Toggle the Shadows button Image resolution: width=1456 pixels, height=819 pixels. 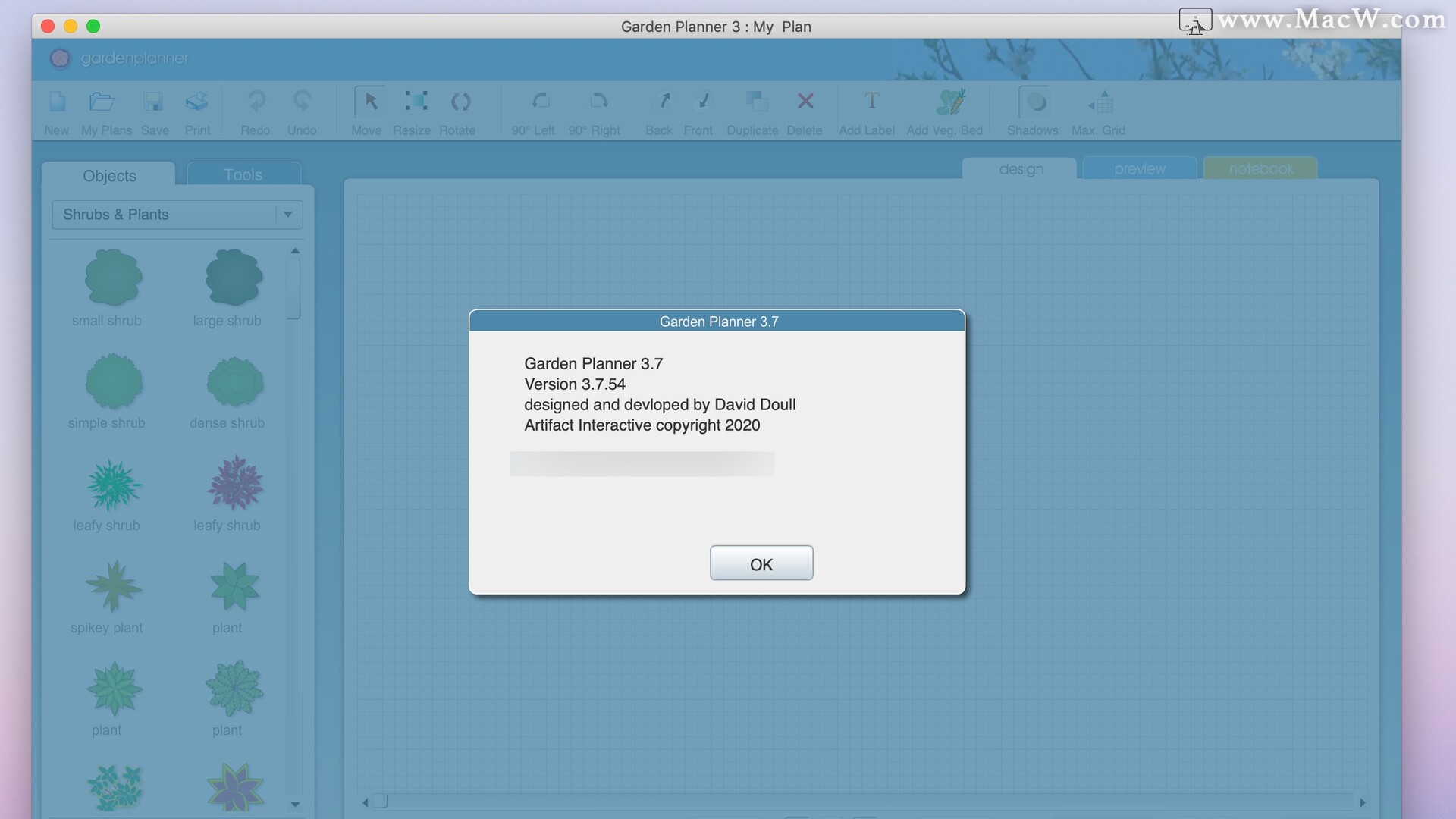click(x=1034, y=102)
